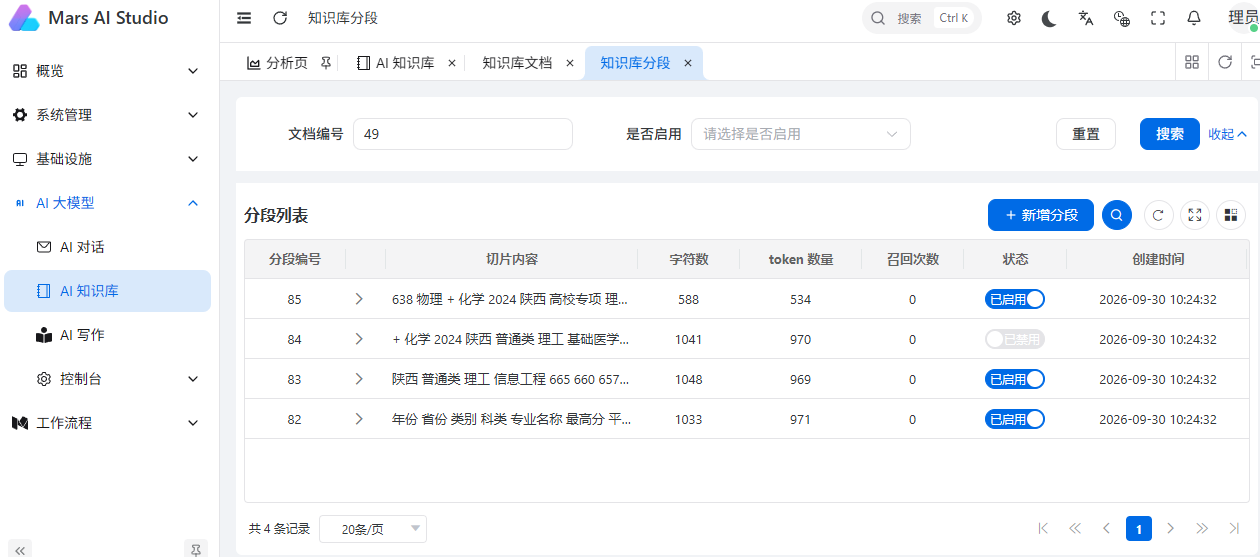Open the user avatar 理员 menu
1260x557 pixels.
(x=1243, y=18)
